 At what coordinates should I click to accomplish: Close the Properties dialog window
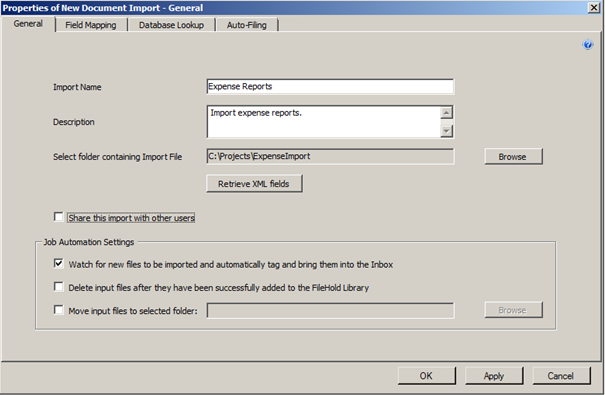point(593,8)
